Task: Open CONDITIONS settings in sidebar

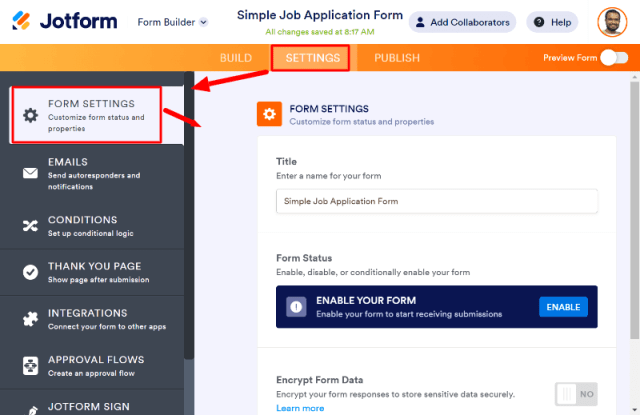Action: tap(92, 226)
